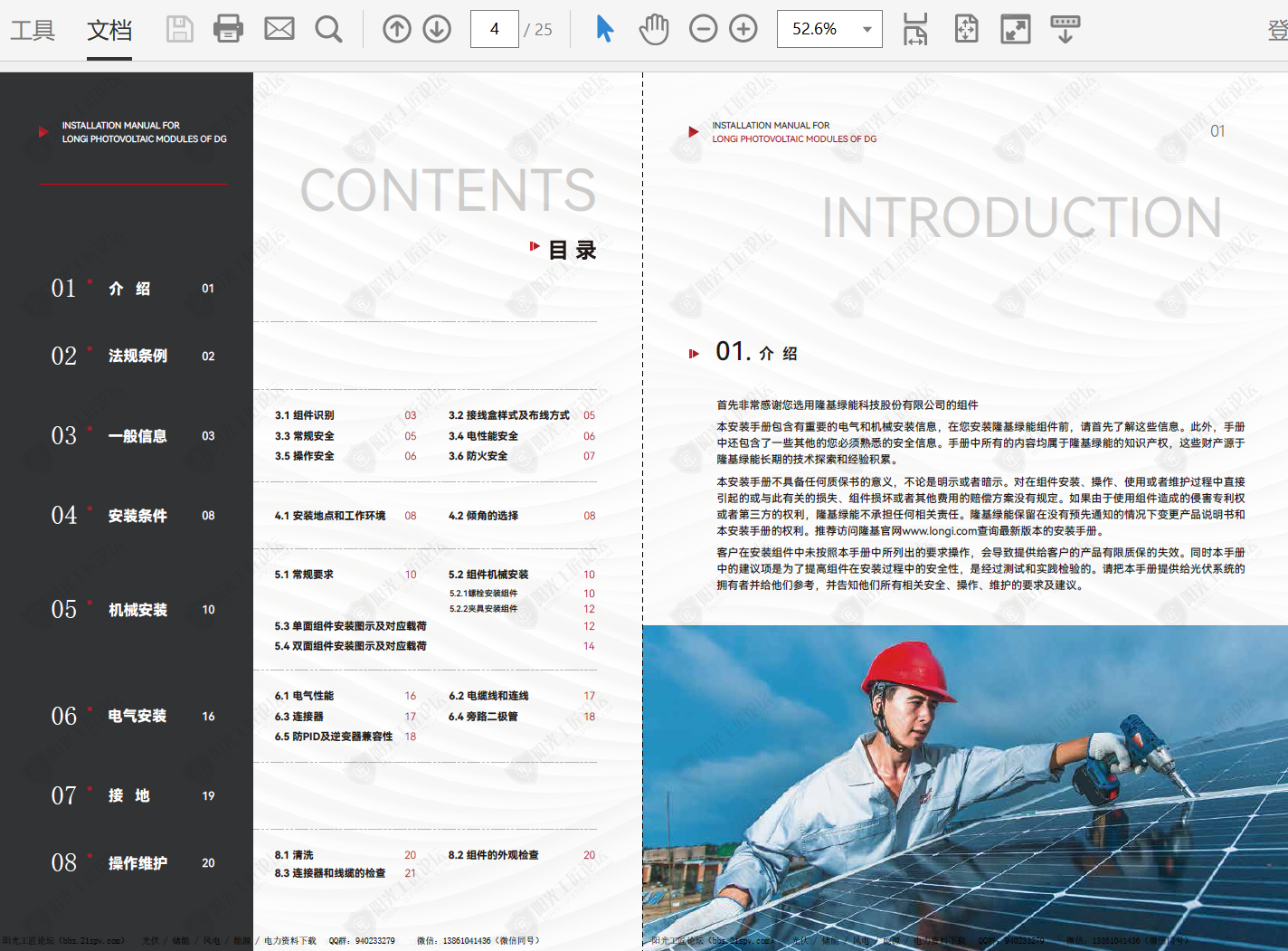Click contents item 4.1 安装地点和工作环境

click(x=330, y=516)
